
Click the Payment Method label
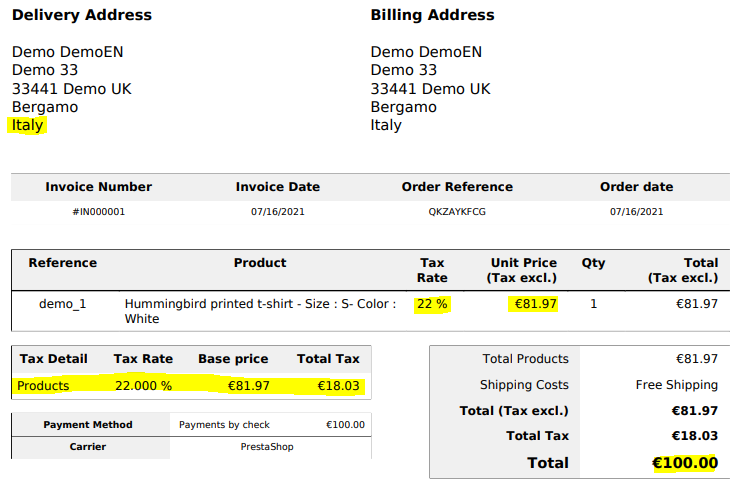[88, 425]
